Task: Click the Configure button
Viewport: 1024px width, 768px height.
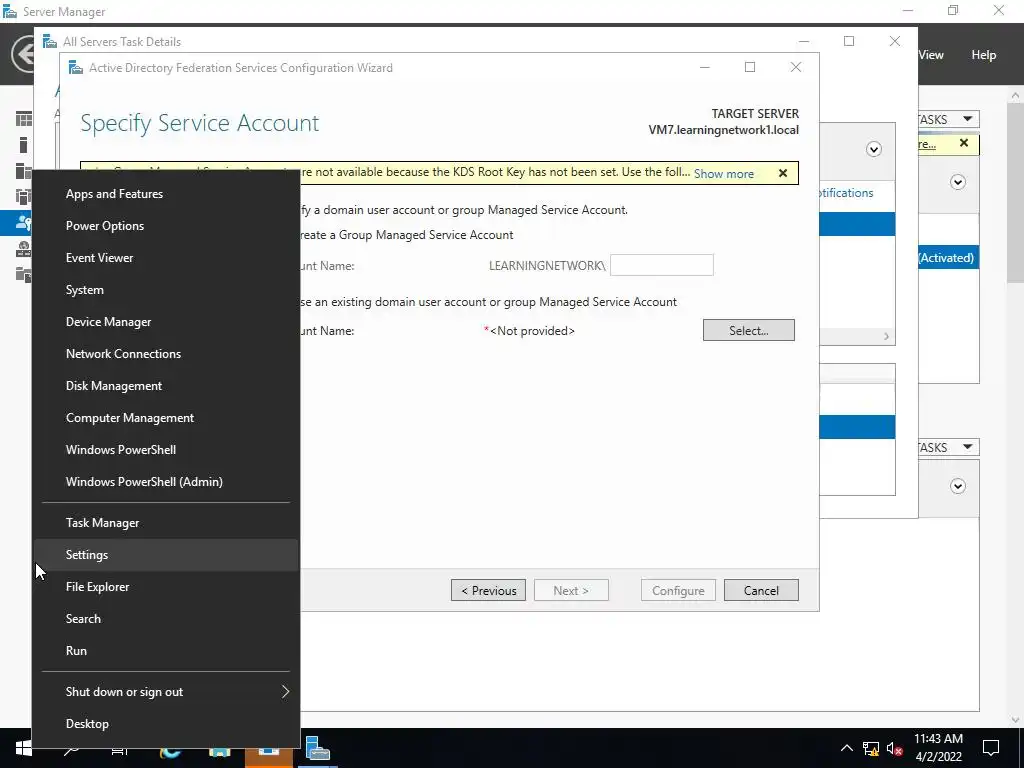Action: (679, 590)
